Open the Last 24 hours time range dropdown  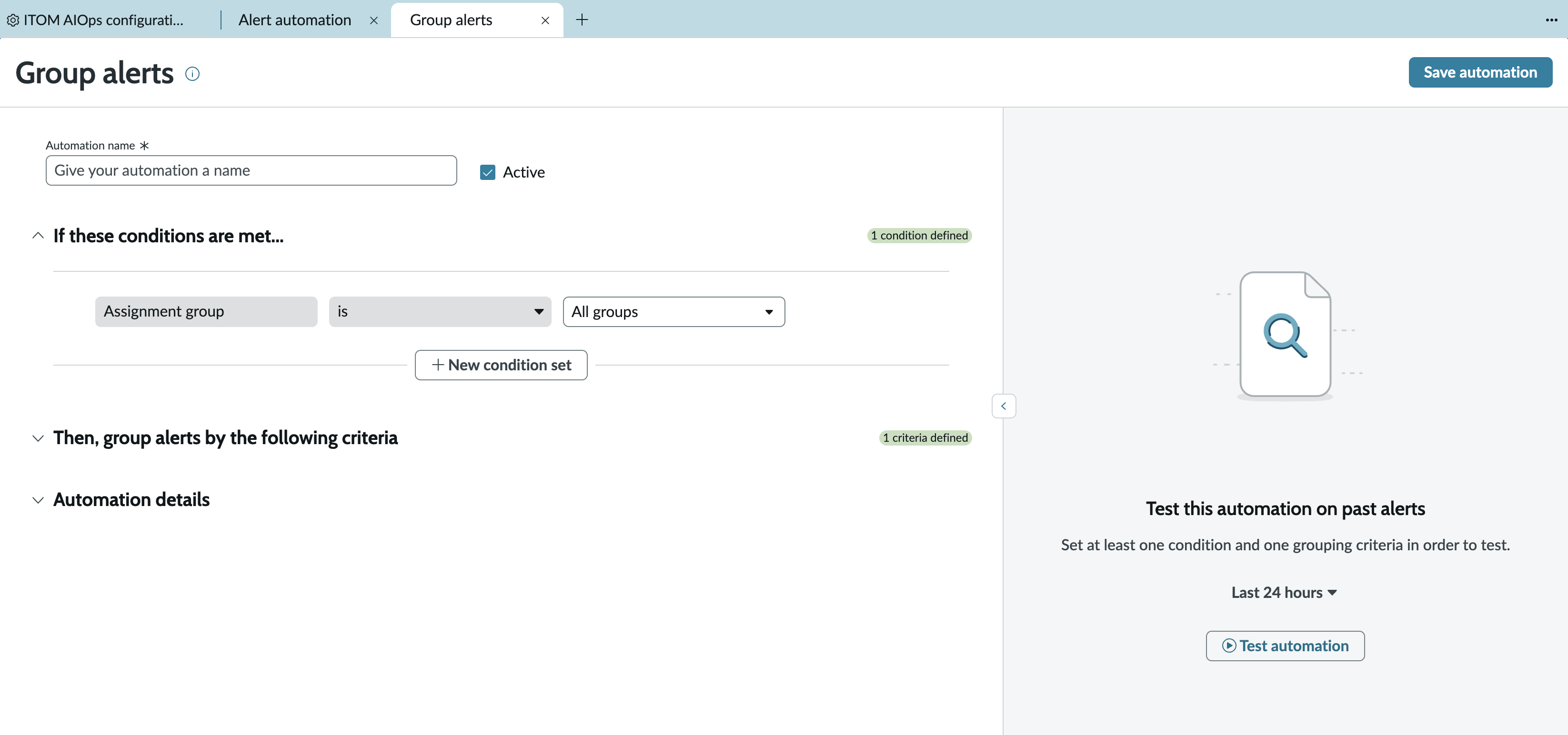1284,593
